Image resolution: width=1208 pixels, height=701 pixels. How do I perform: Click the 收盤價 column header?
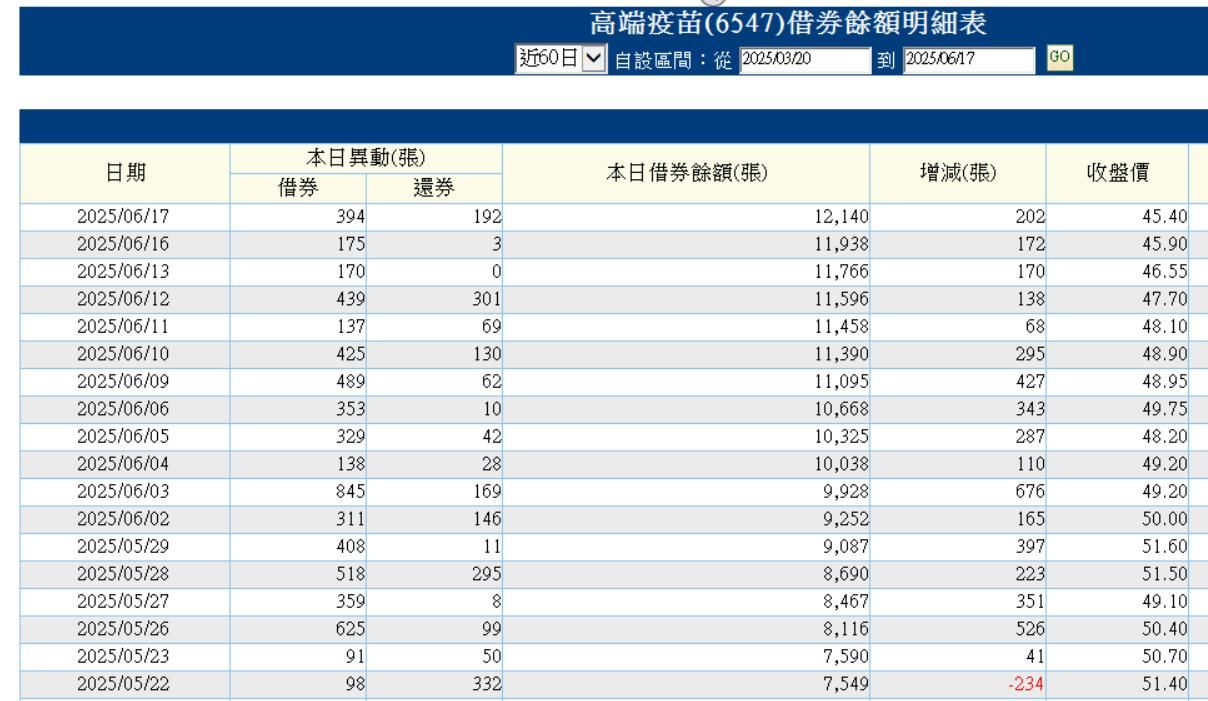tap(1116, 172)
